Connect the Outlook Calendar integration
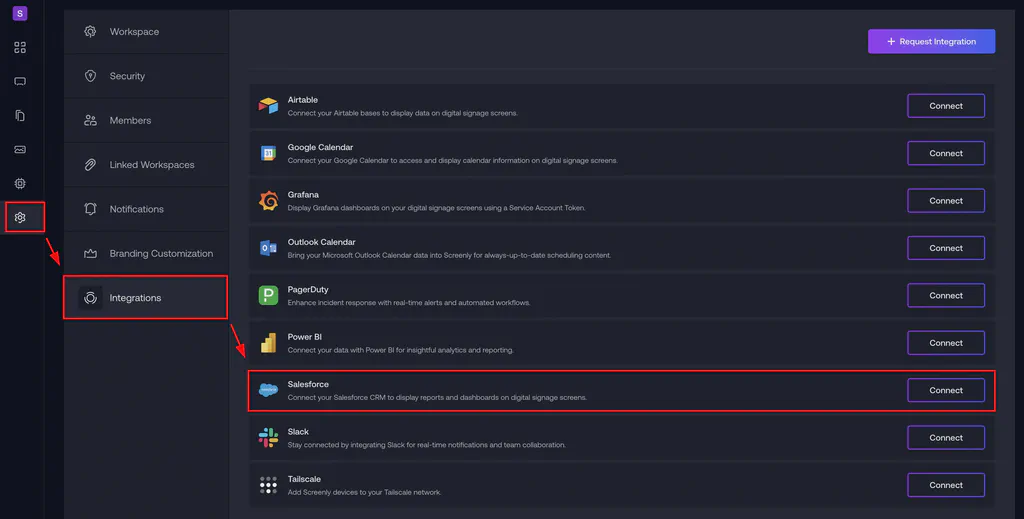This screenshot has height=519, width=1024. tap(946, 248)
